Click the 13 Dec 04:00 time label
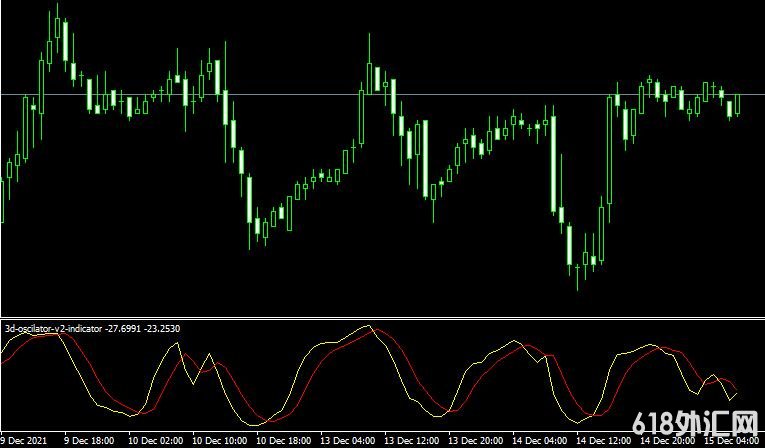This screenshot has height=448, width=765. [x=349, y=440]
